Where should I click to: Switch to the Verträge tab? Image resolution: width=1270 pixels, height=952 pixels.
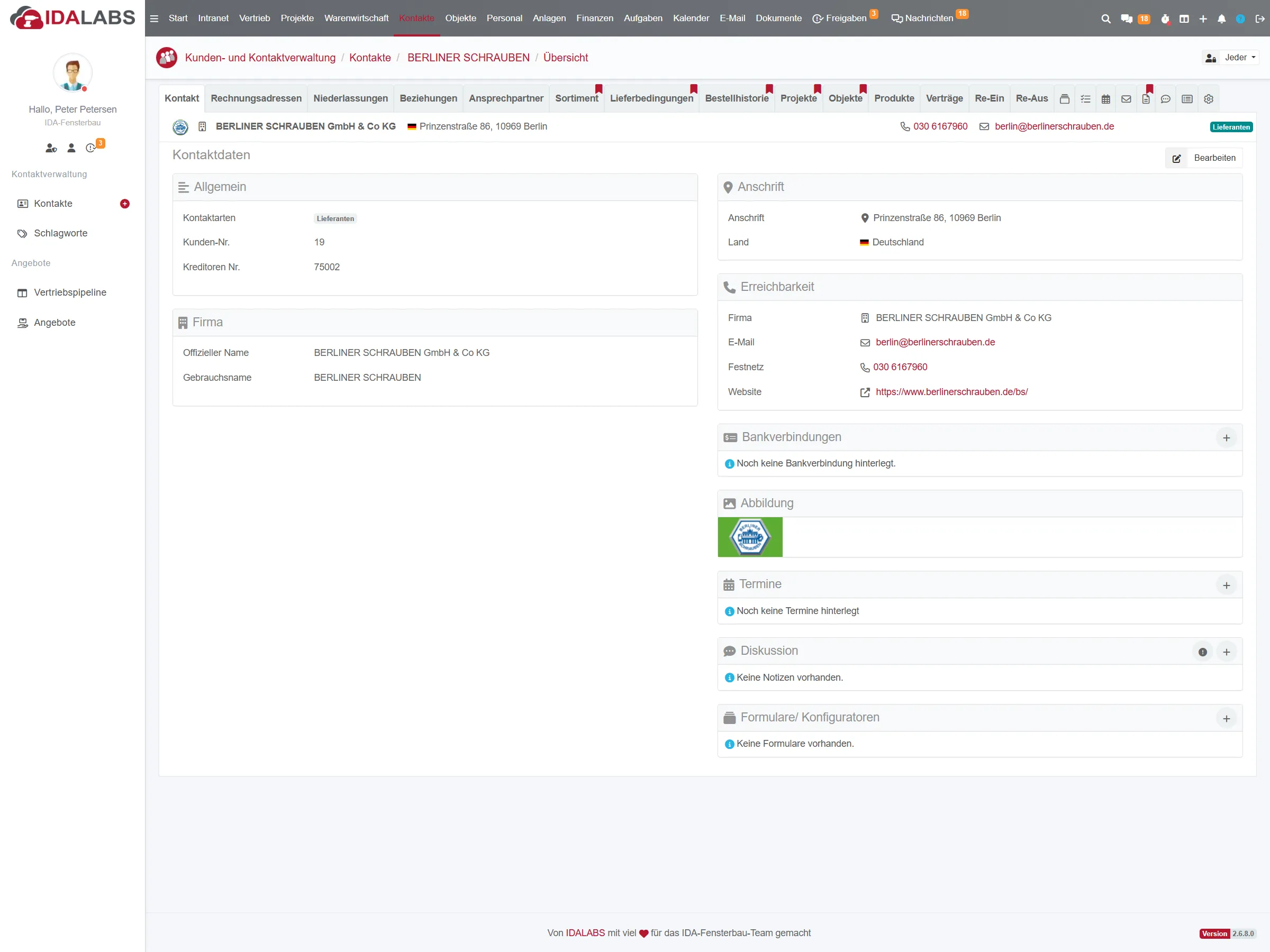[944, 98]
